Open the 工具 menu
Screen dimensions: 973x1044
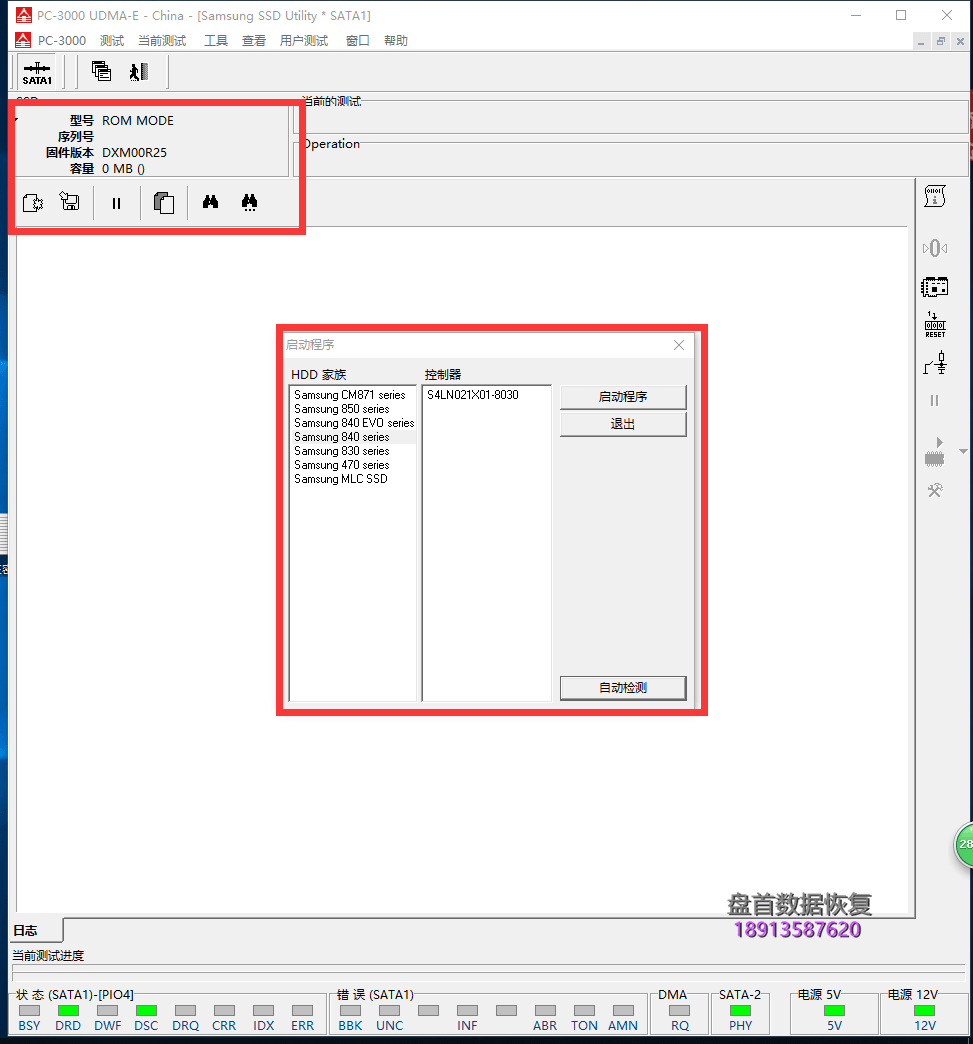tap(216, 41)
